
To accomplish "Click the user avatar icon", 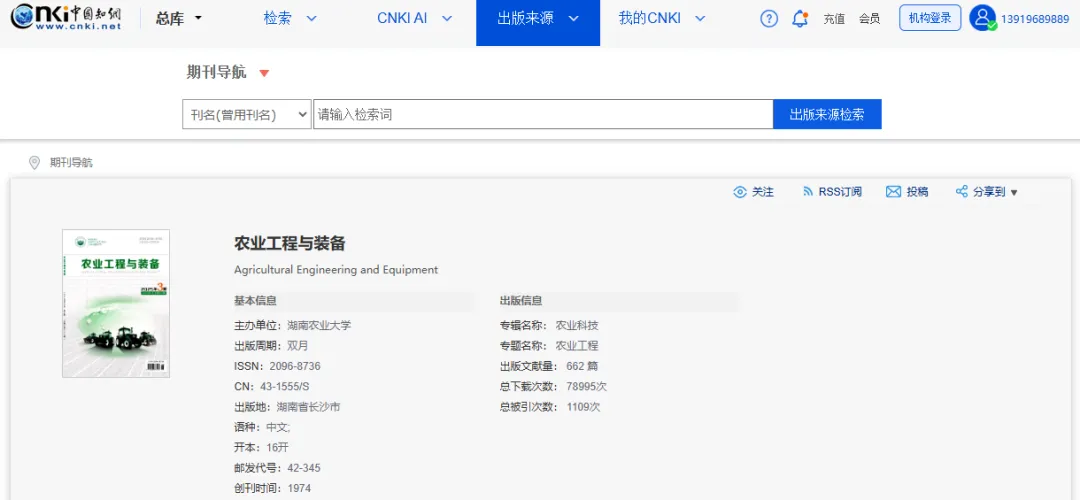I will tap(982, 18).
